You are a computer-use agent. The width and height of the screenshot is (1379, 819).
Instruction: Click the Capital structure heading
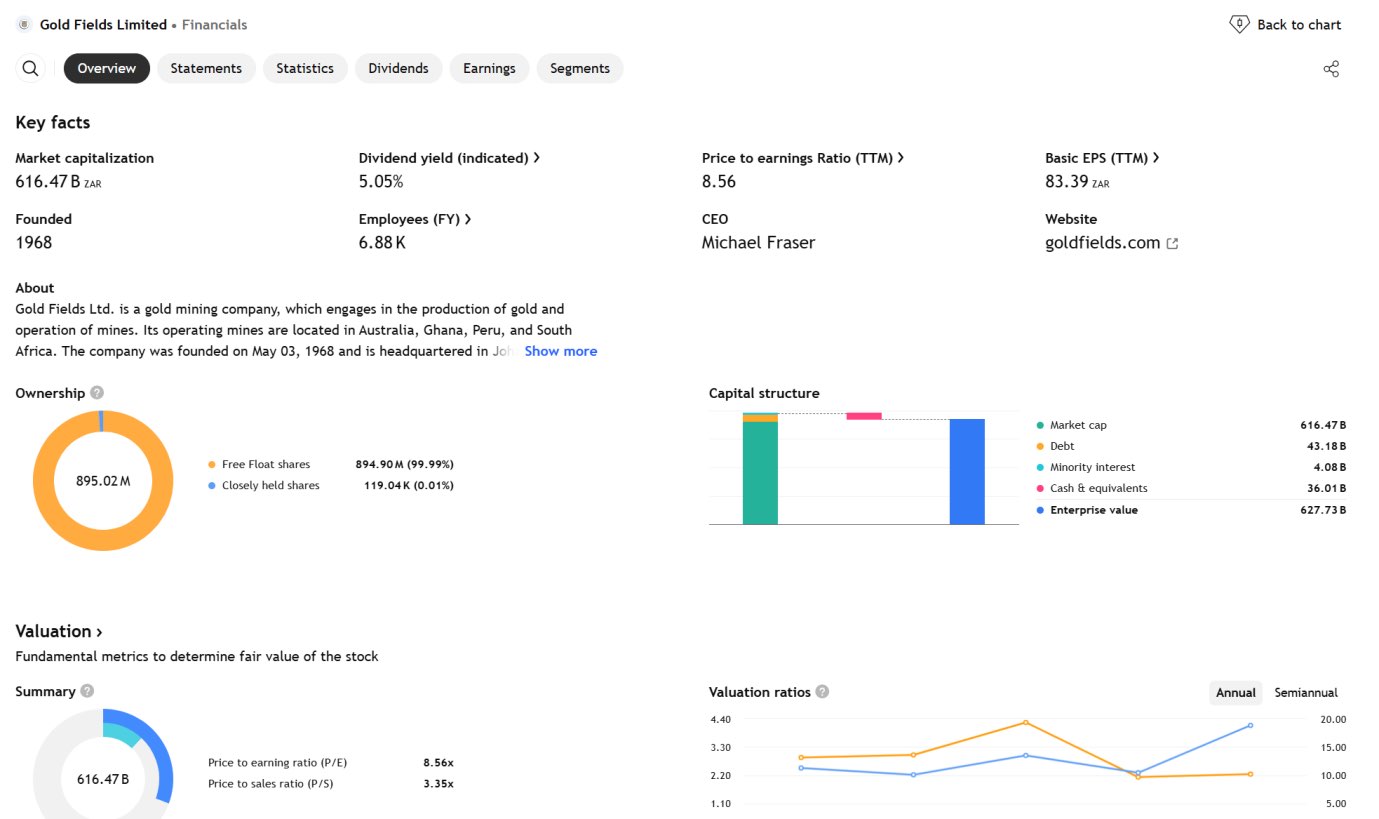point(764,393)
